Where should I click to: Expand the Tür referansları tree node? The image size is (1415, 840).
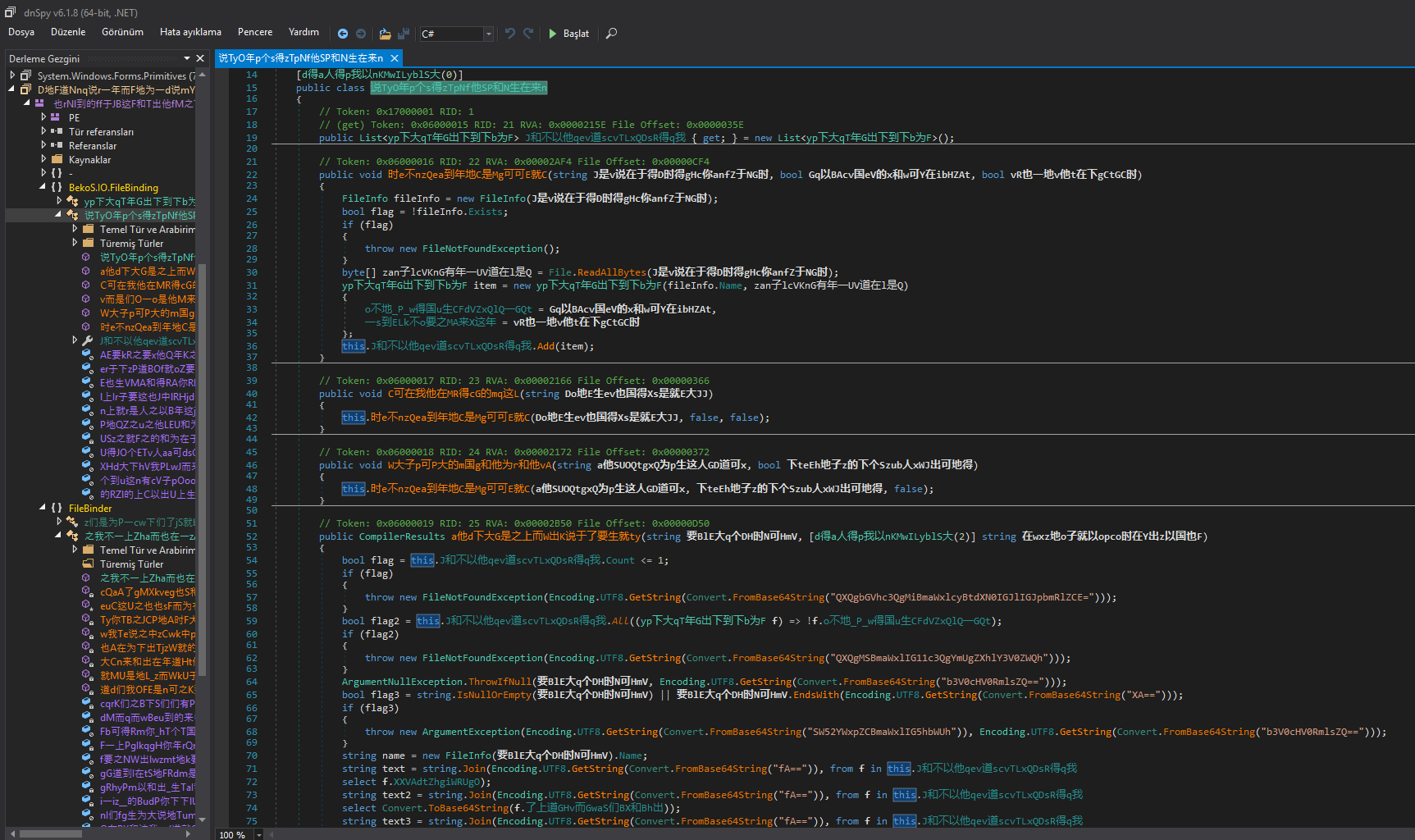coord(44,131)
